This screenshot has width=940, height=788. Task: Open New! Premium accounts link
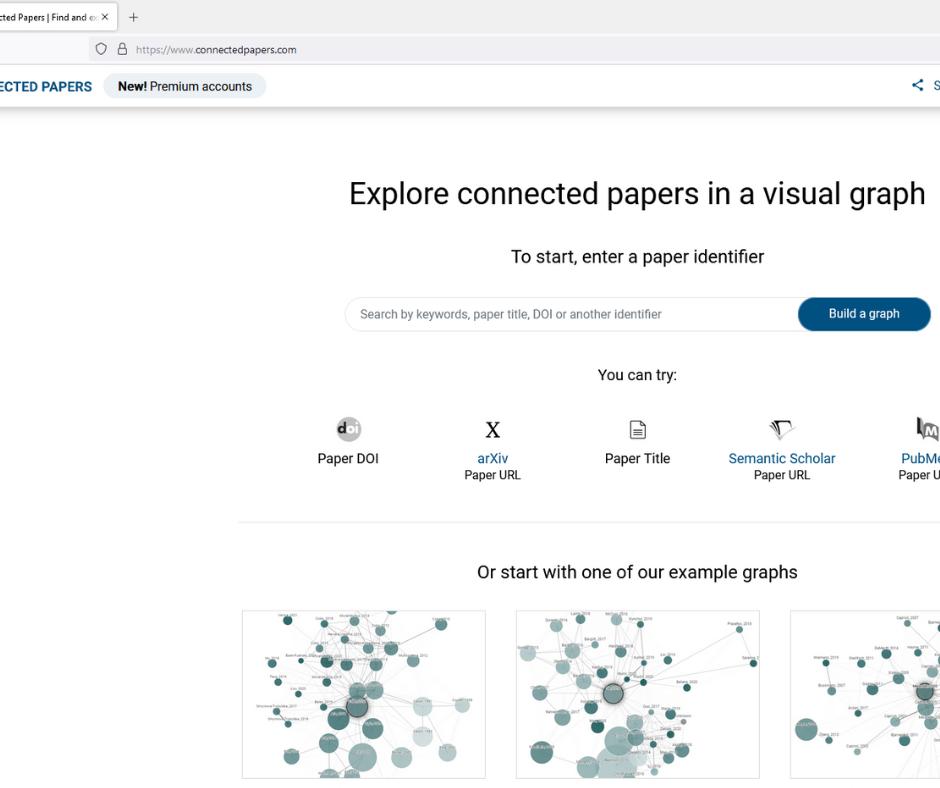click(185, 86)
